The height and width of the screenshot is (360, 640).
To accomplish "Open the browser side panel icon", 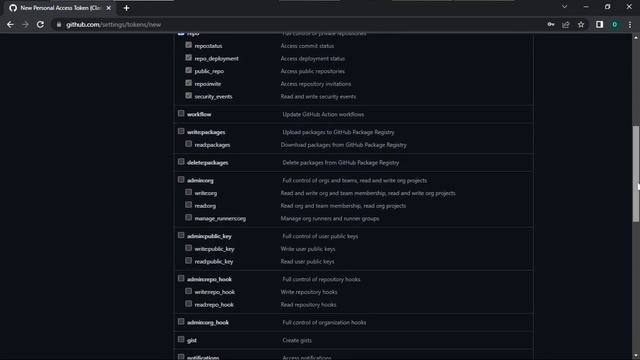I will (x=599, y=24).
